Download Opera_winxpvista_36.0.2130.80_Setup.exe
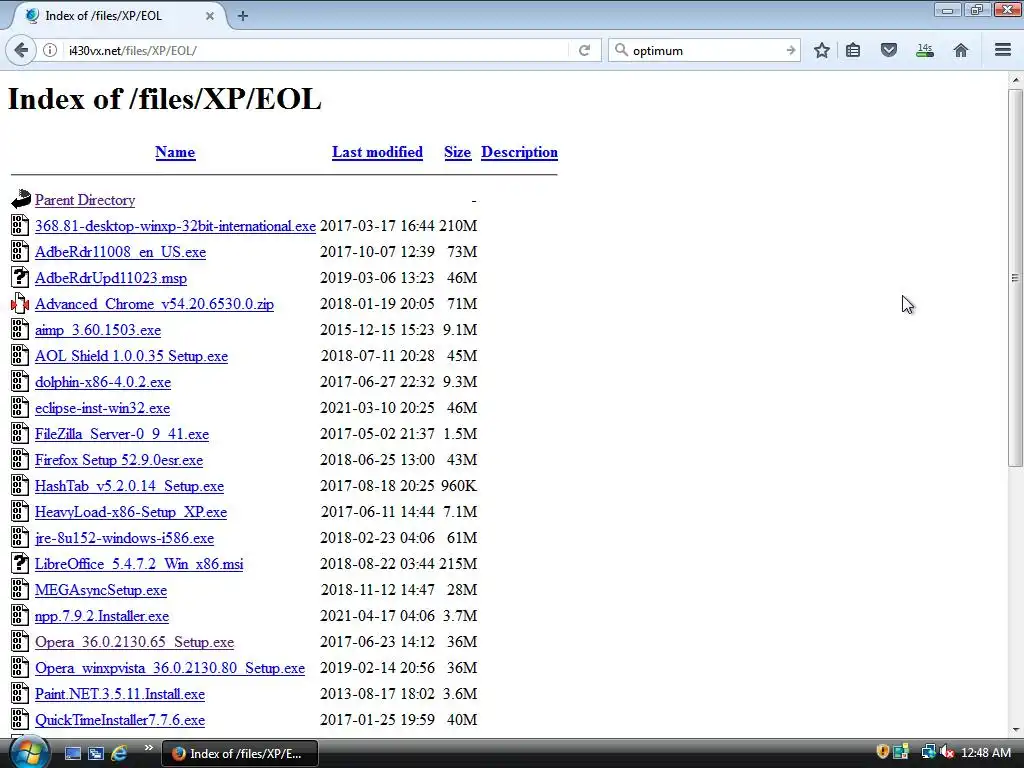This screenshot has width=1024, height=768. click(x=170, y=668)
